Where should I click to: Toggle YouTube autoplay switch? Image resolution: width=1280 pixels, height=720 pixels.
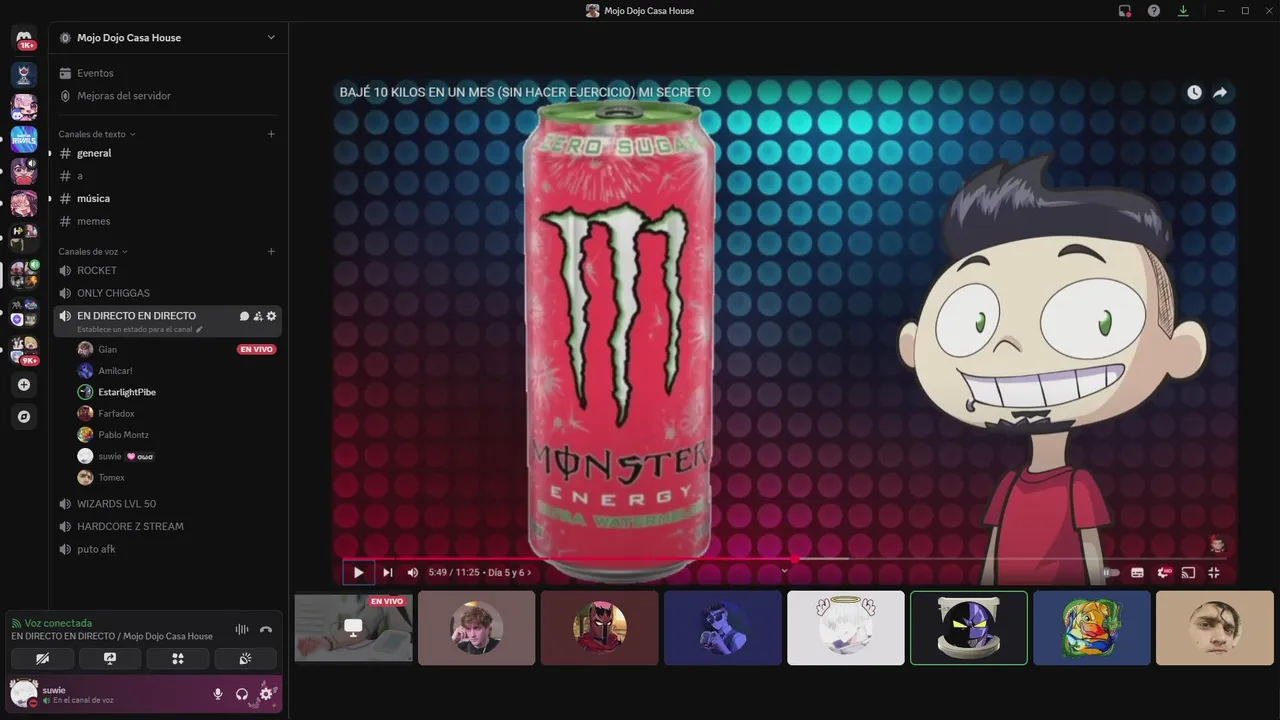(x=1111, y=572)
